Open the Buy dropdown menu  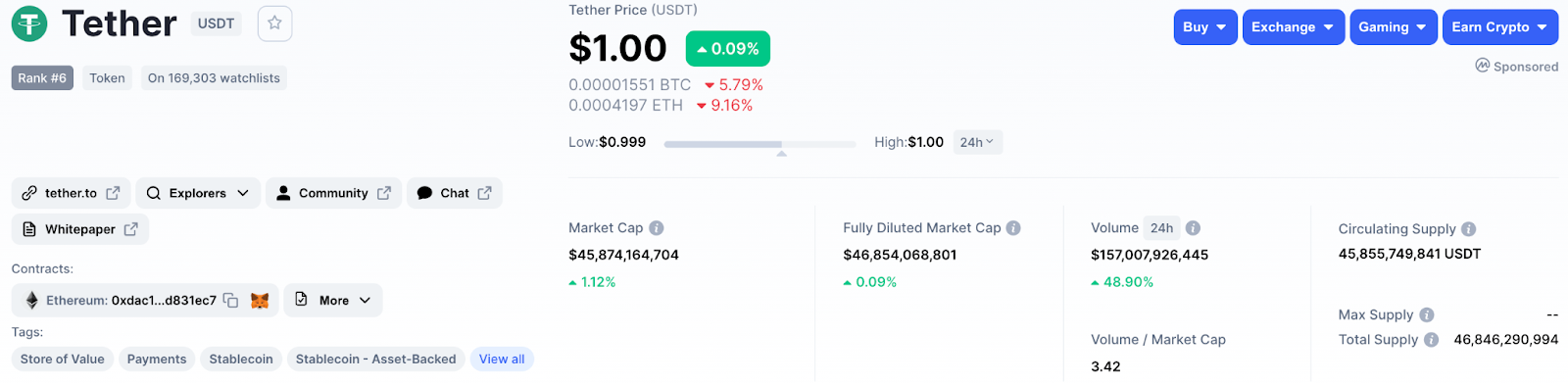[x=1205, y=27]
